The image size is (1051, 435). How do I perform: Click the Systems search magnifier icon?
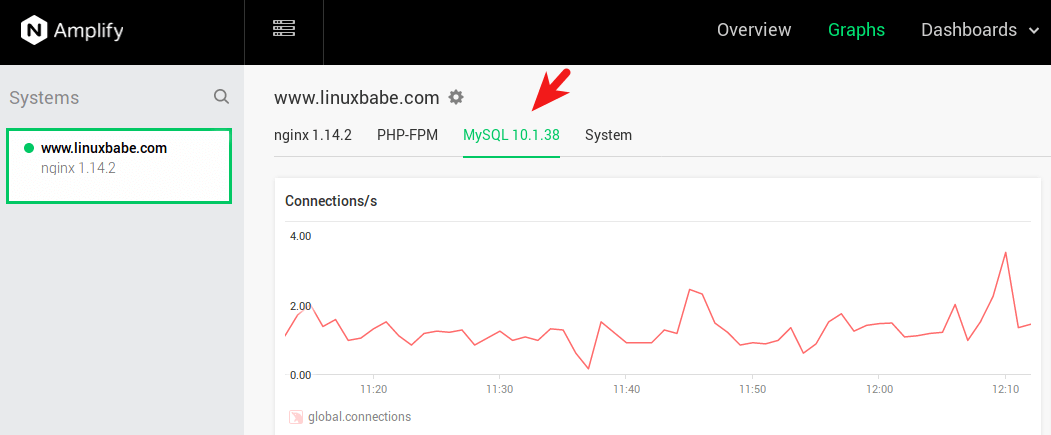click(x=221, y=97)
